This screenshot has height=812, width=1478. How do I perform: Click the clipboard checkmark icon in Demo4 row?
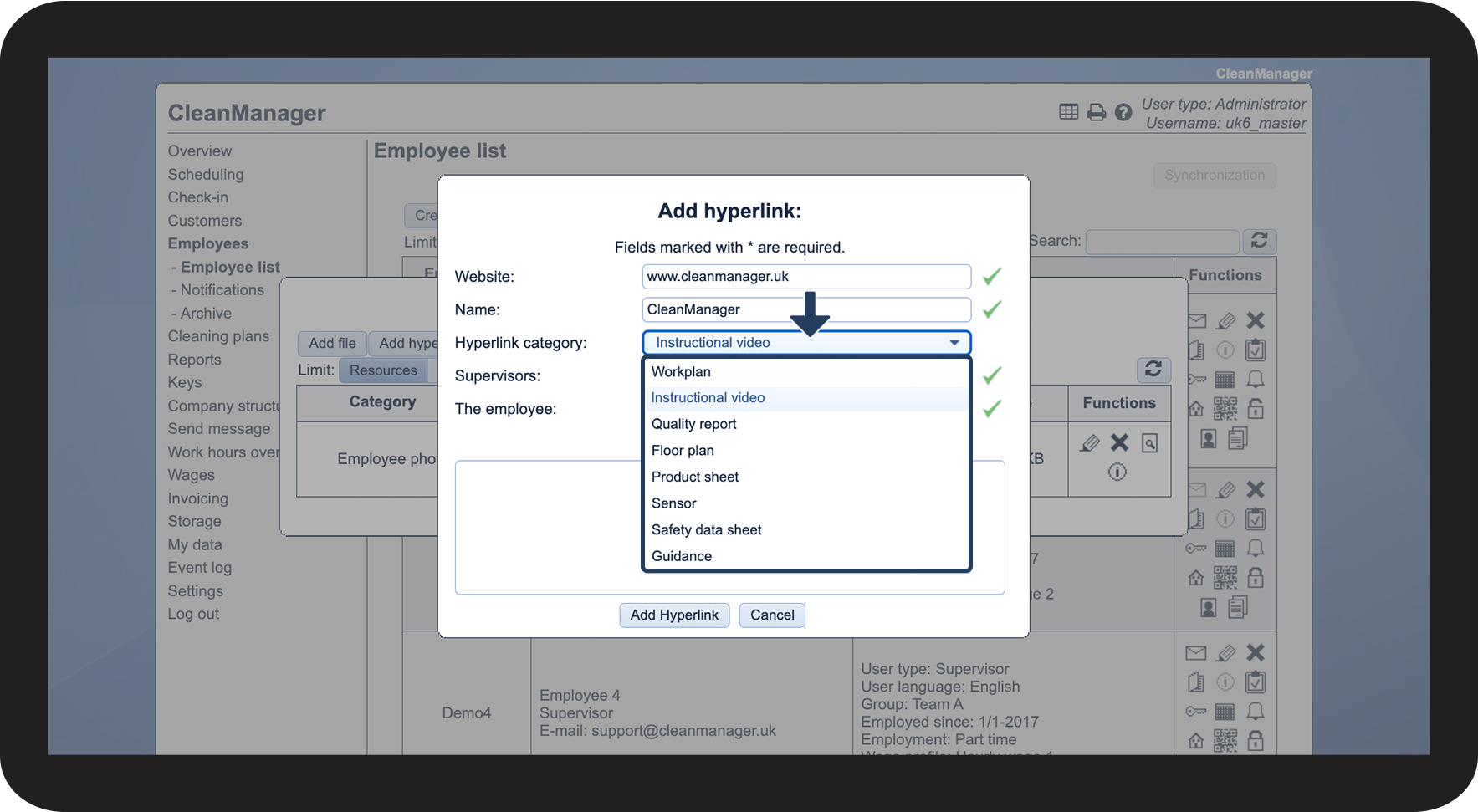pos(1256,682)
